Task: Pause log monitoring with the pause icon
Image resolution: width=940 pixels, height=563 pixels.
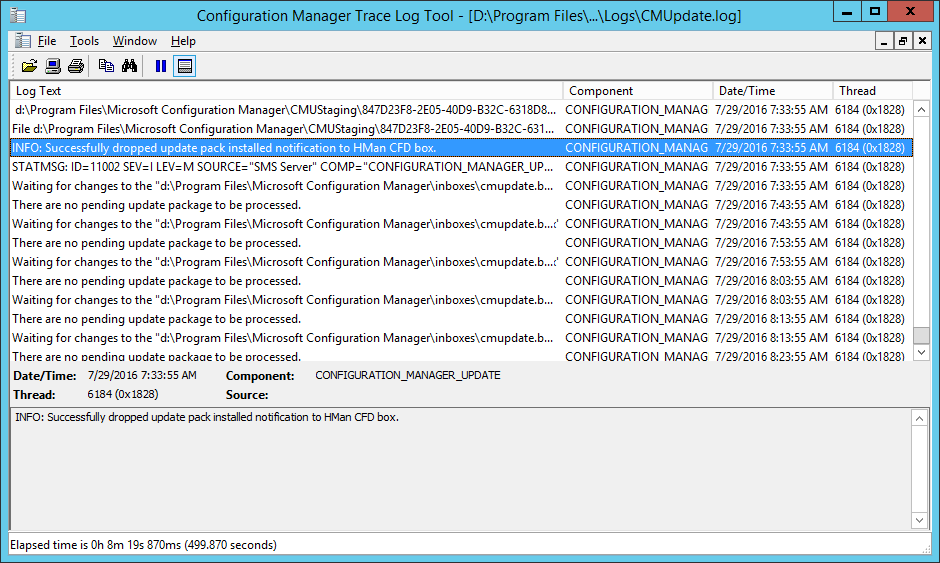Action: point(161,66)
